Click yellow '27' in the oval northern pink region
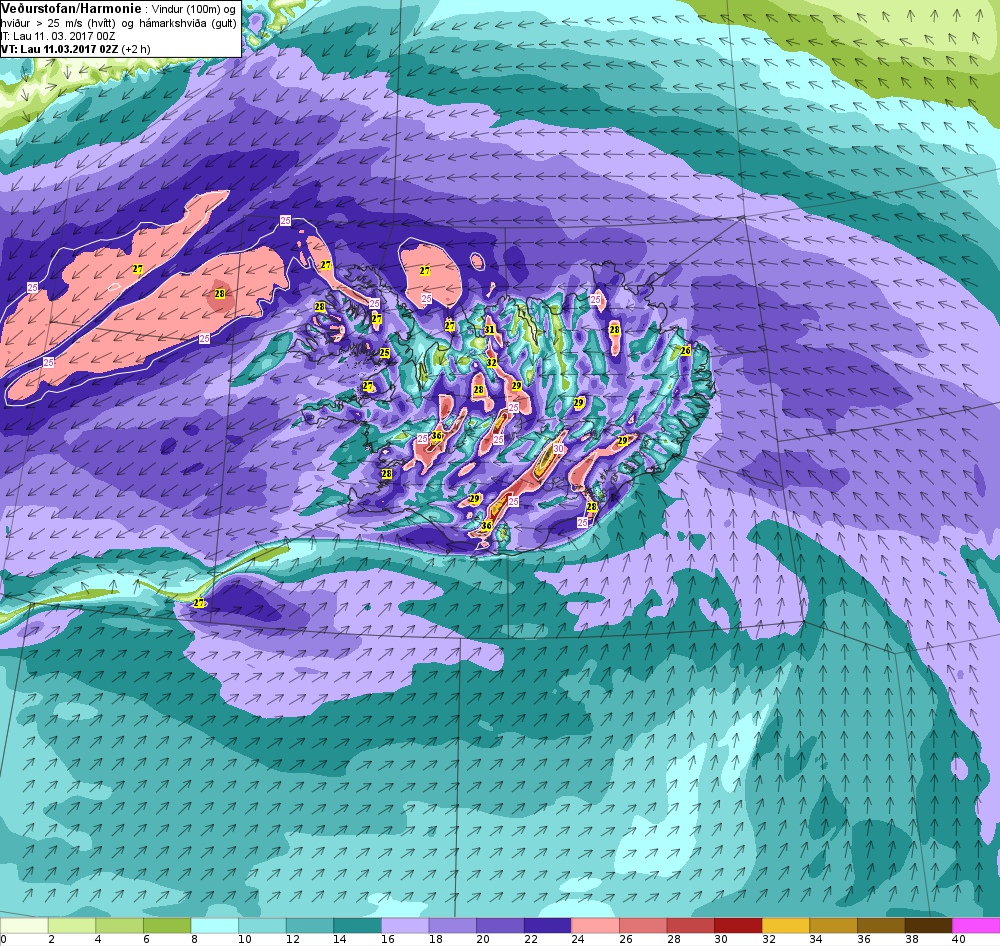The width and height of the screenshot is (1000, 946). coord(425,271)
